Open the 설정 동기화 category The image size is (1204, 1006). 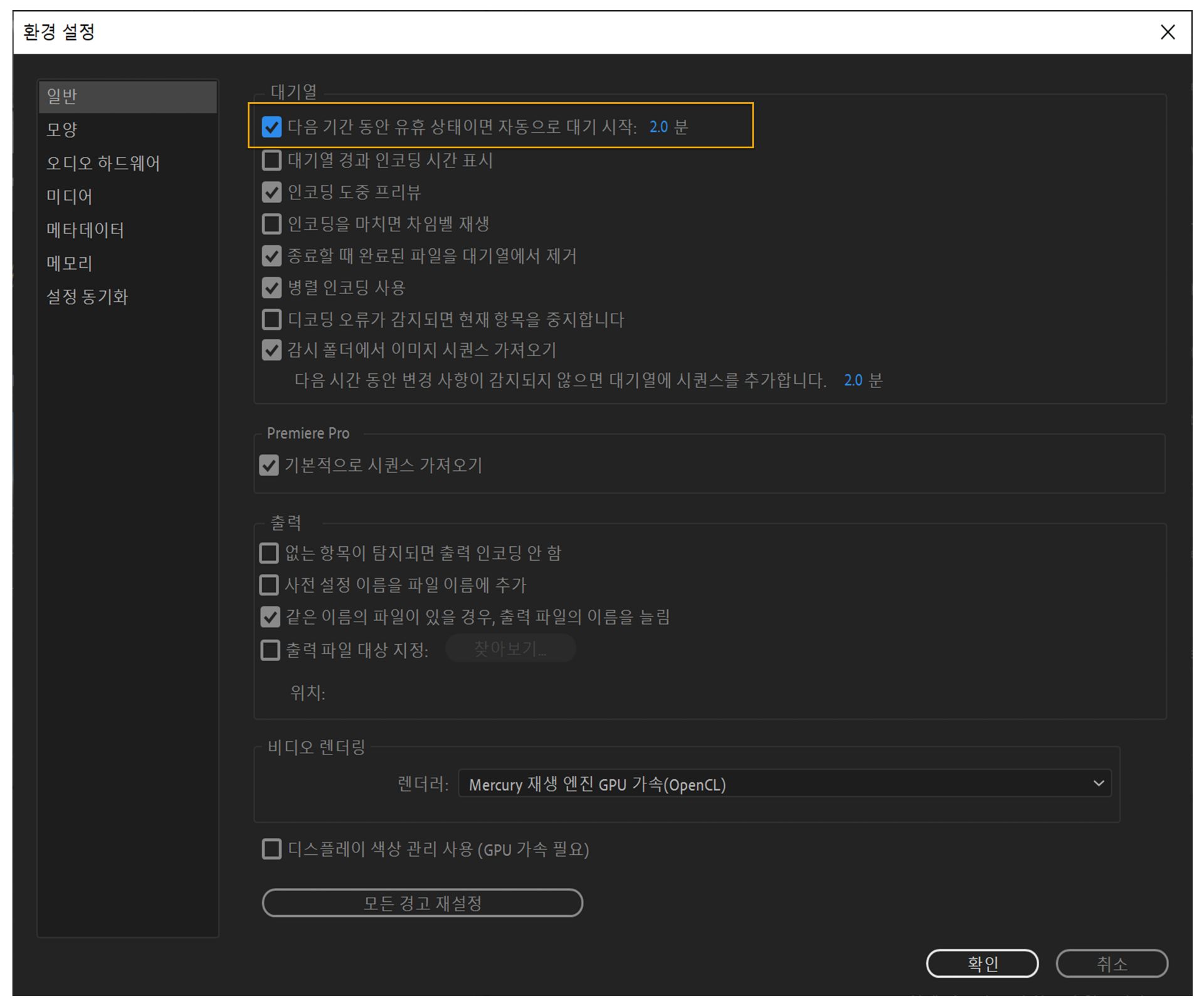click(x=87, y=297)
